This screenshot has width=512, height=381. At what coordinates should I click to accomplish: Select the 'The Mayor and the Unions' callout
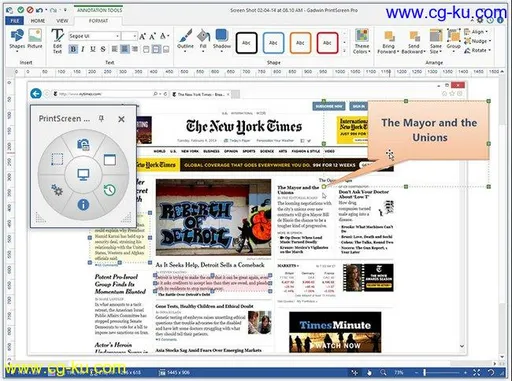pos(429,130)
